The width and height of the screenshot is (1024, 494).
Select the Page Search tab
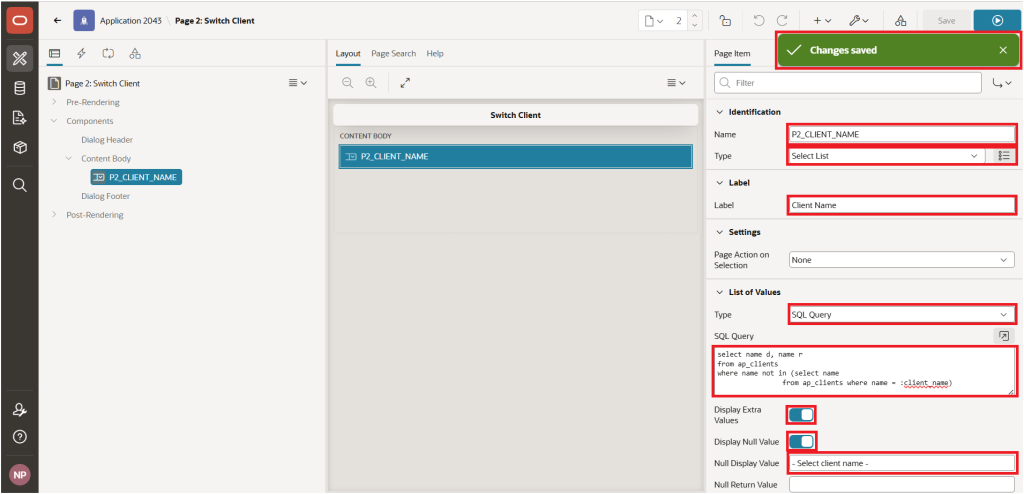(393, 54)
